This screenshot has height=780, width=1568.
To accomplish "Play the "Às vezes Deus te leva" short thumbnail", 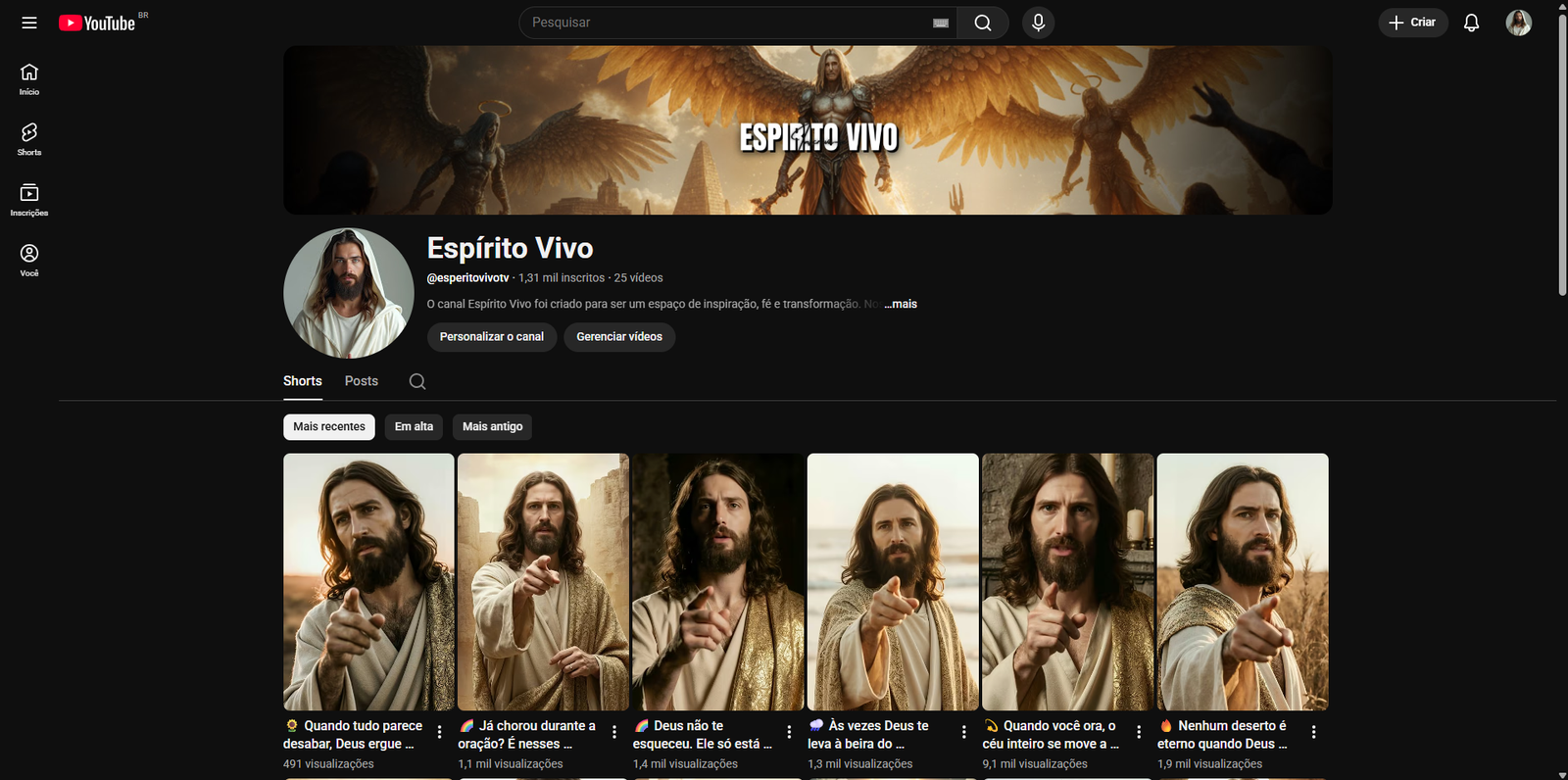I will coord(893,582).
